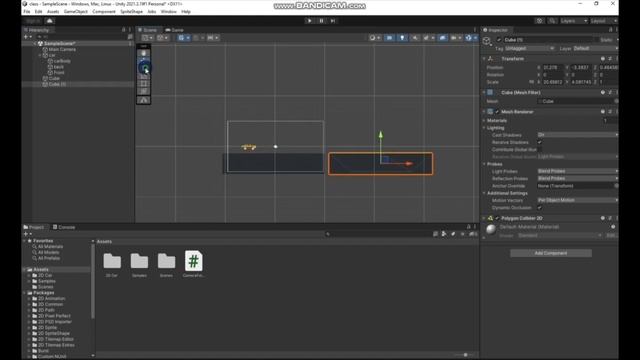Open the draw mode shading dropdown
Viewport: 640px width, 360px height.
(x=375, y=38)
